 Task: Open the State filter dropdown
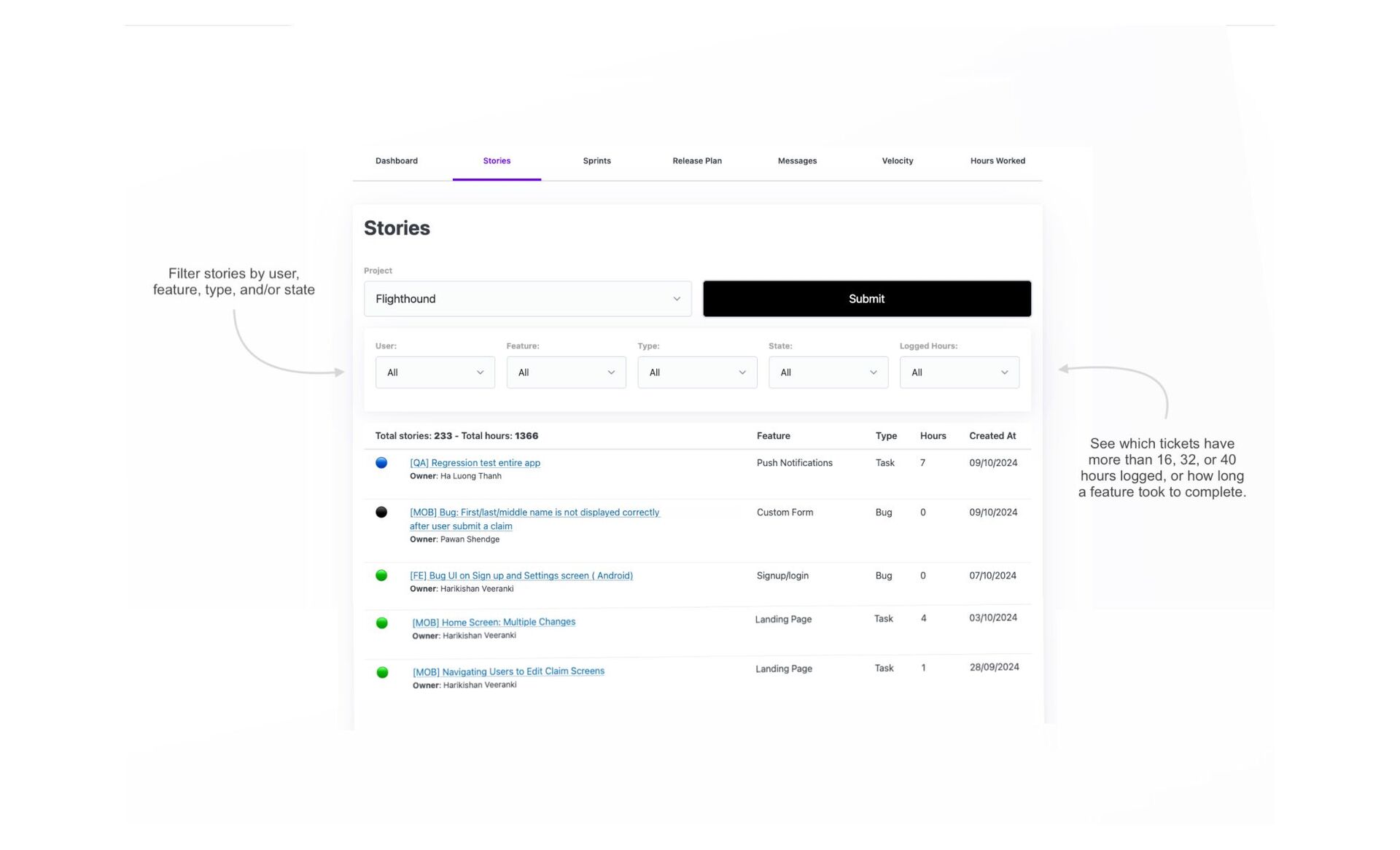tap(828, 373)
